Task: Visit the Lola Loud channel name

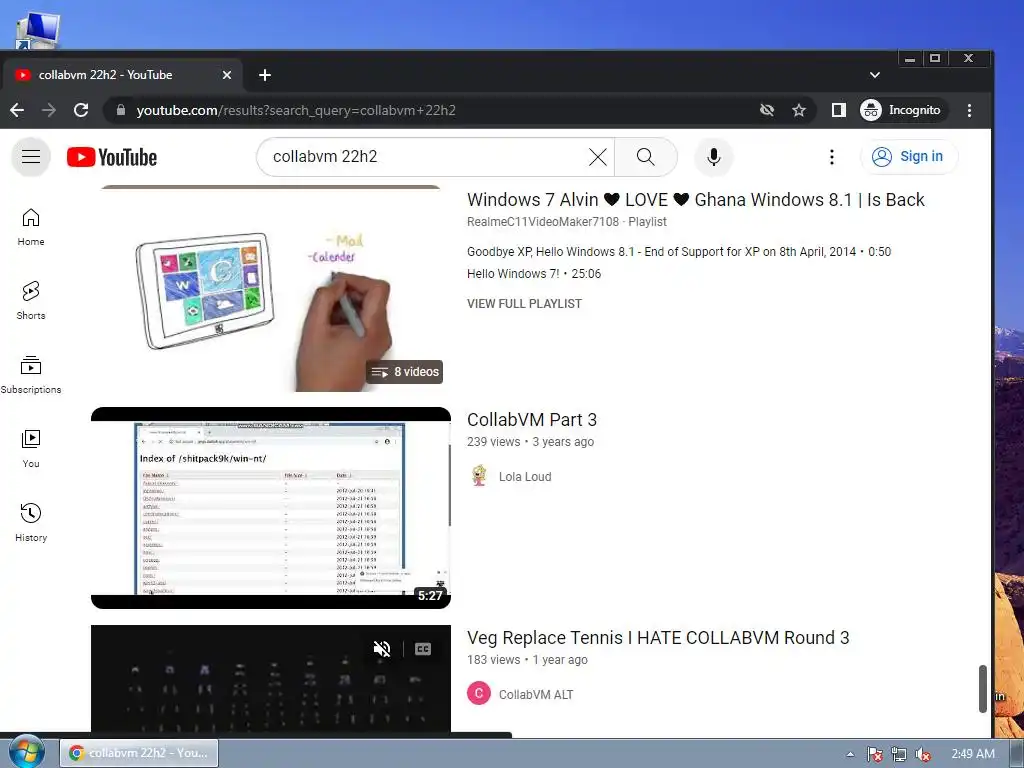Action: 525,477
